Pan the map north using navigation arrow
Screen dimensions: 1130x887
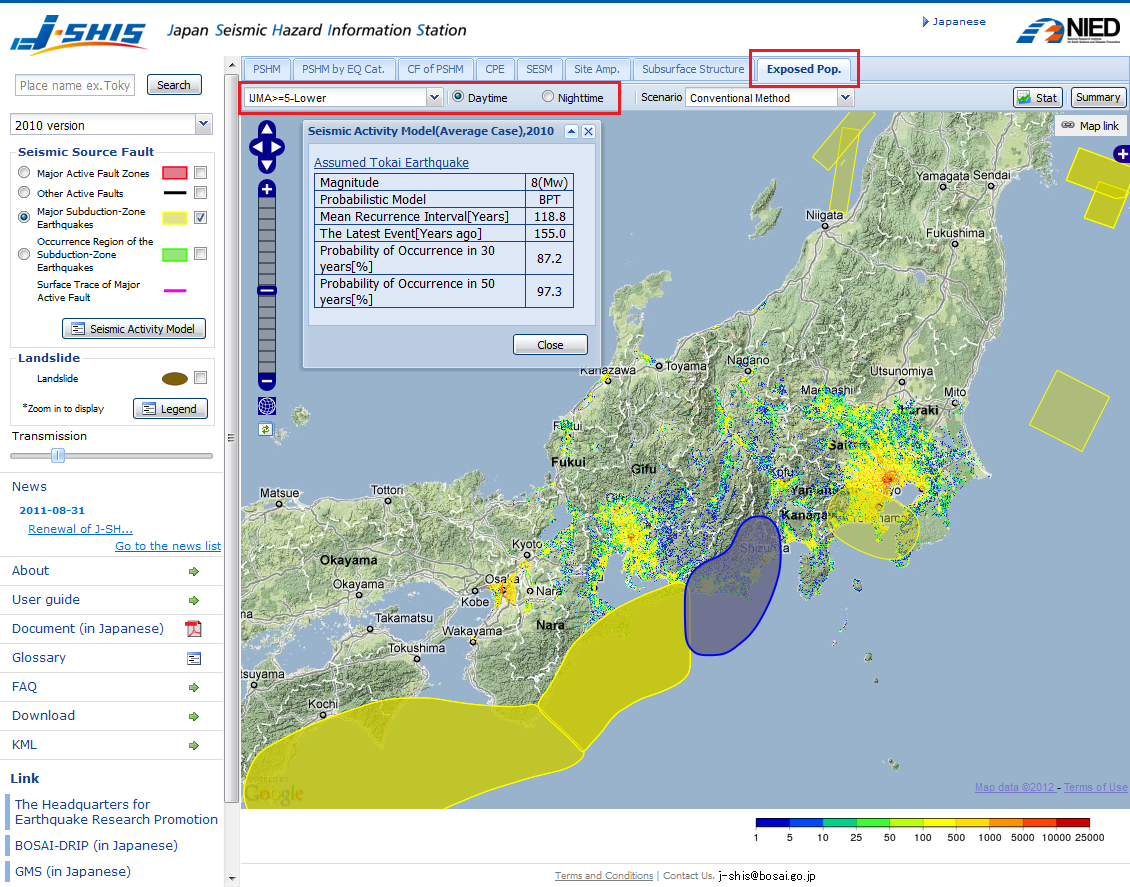point(265,131)
